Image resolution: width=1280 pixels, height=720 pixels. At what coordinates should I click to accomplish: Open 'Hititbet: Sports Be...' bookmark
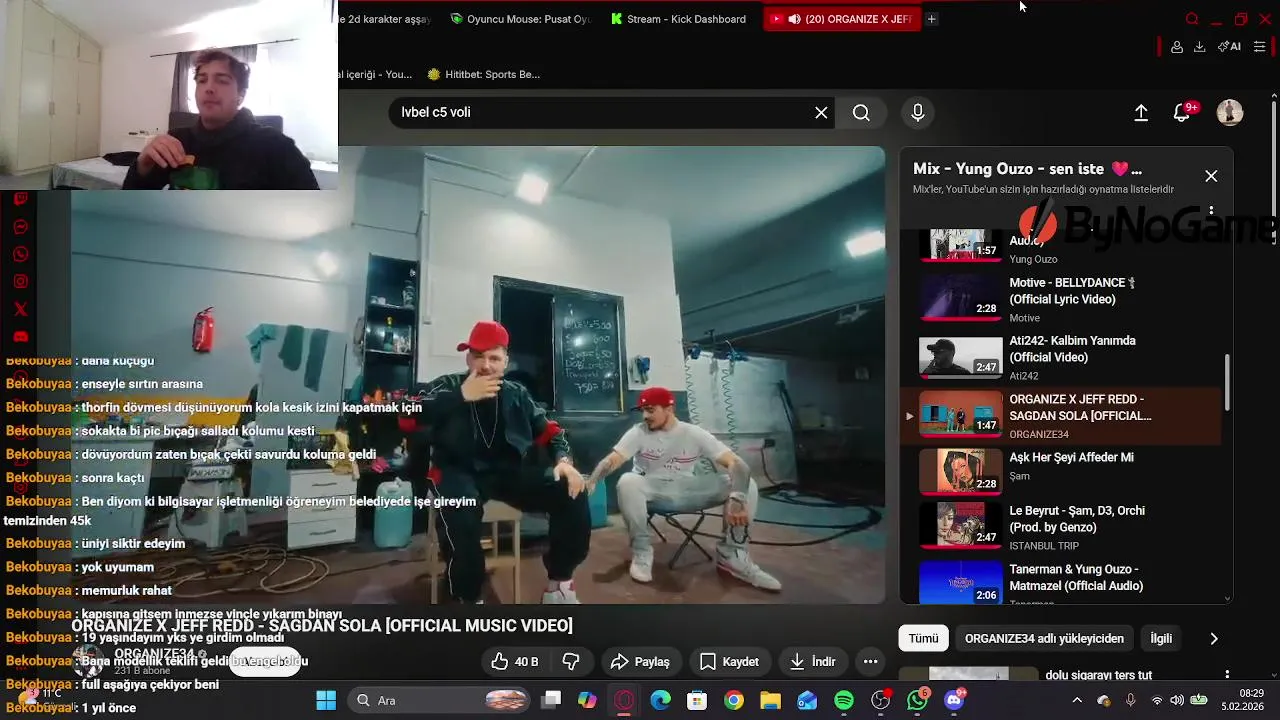click(484, 74)
